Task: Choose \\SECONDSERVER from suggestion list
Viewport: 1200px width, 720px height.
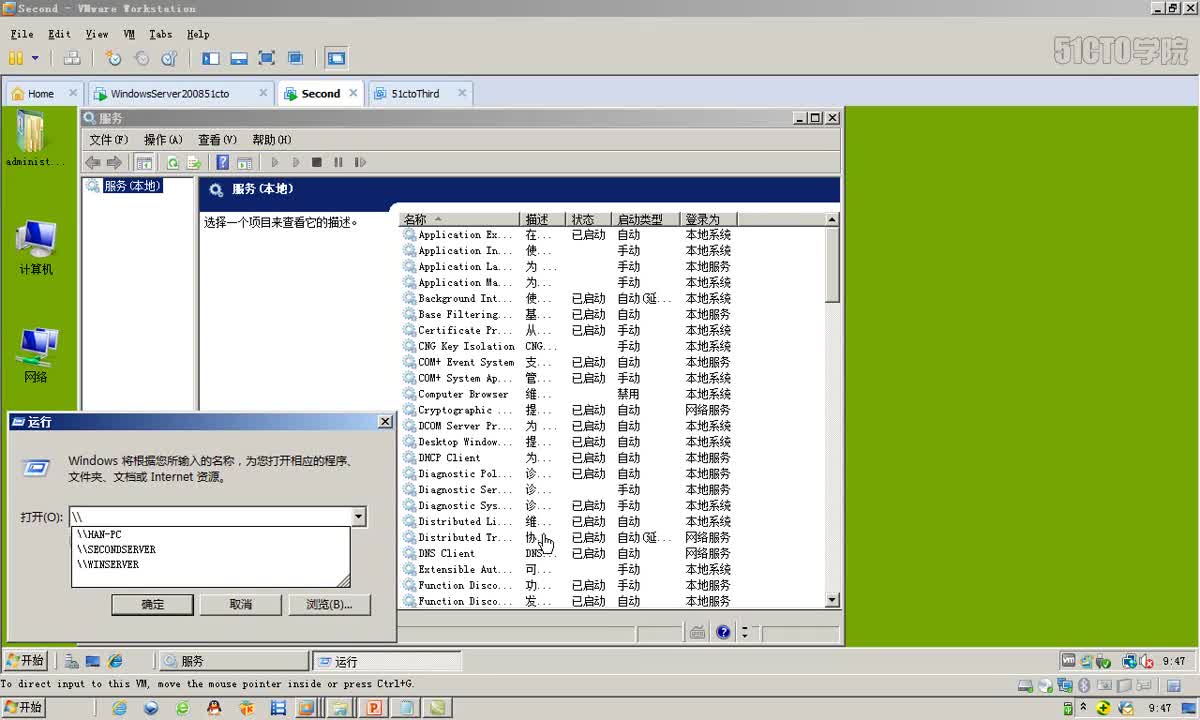Action: pos(212,550)
